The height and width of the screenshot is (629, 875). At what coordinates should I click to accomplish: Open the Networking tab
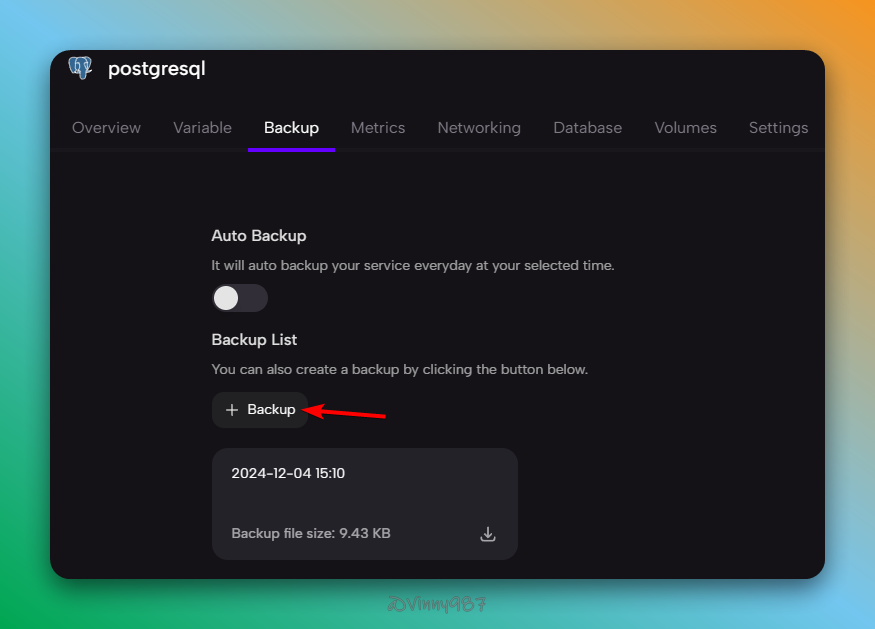click(479, 128)
